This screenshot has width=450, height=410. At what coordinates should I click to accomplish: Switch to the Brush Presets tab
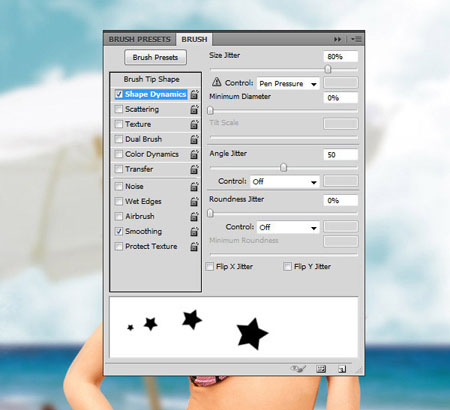click(140, 39)
